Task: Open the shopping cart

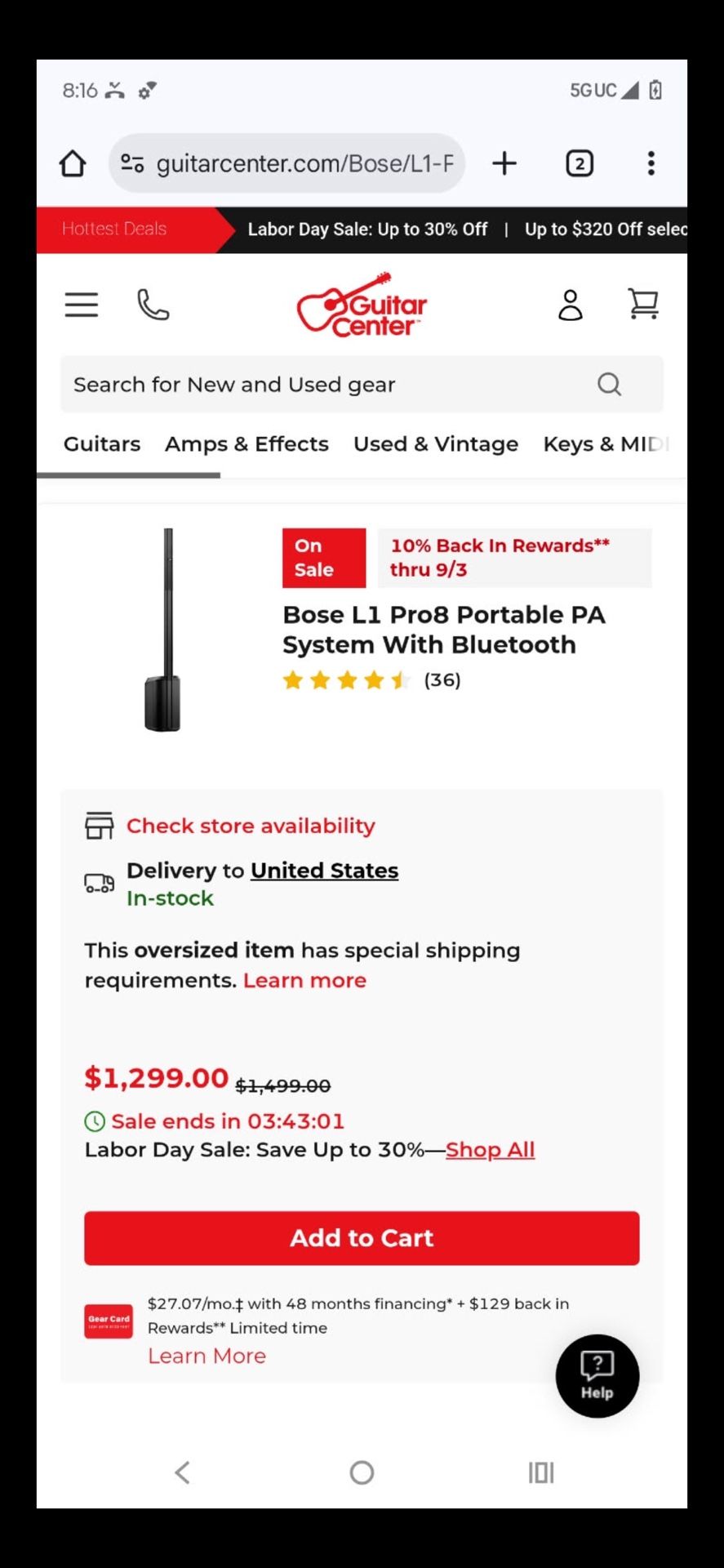Action: click(x=643, y=305)
